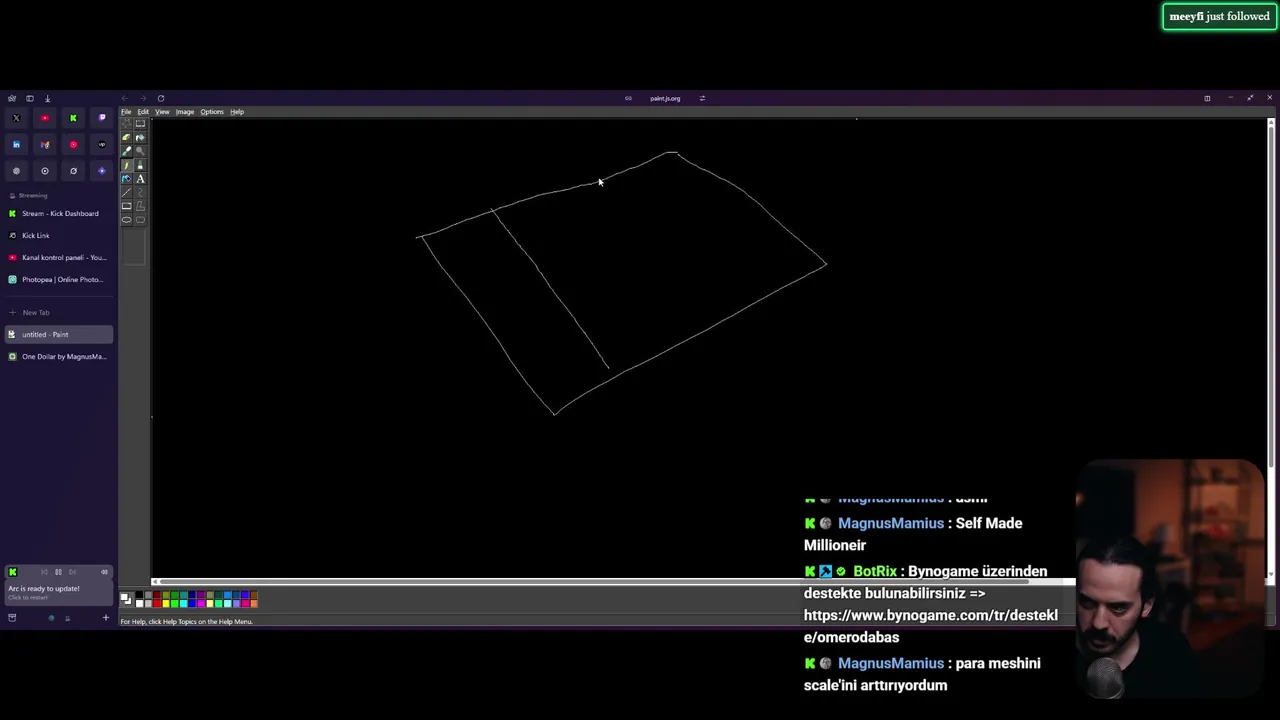The image size is (1280, 720).
Task: Select the Magnifier tool
Action: (x=140, y=151)
